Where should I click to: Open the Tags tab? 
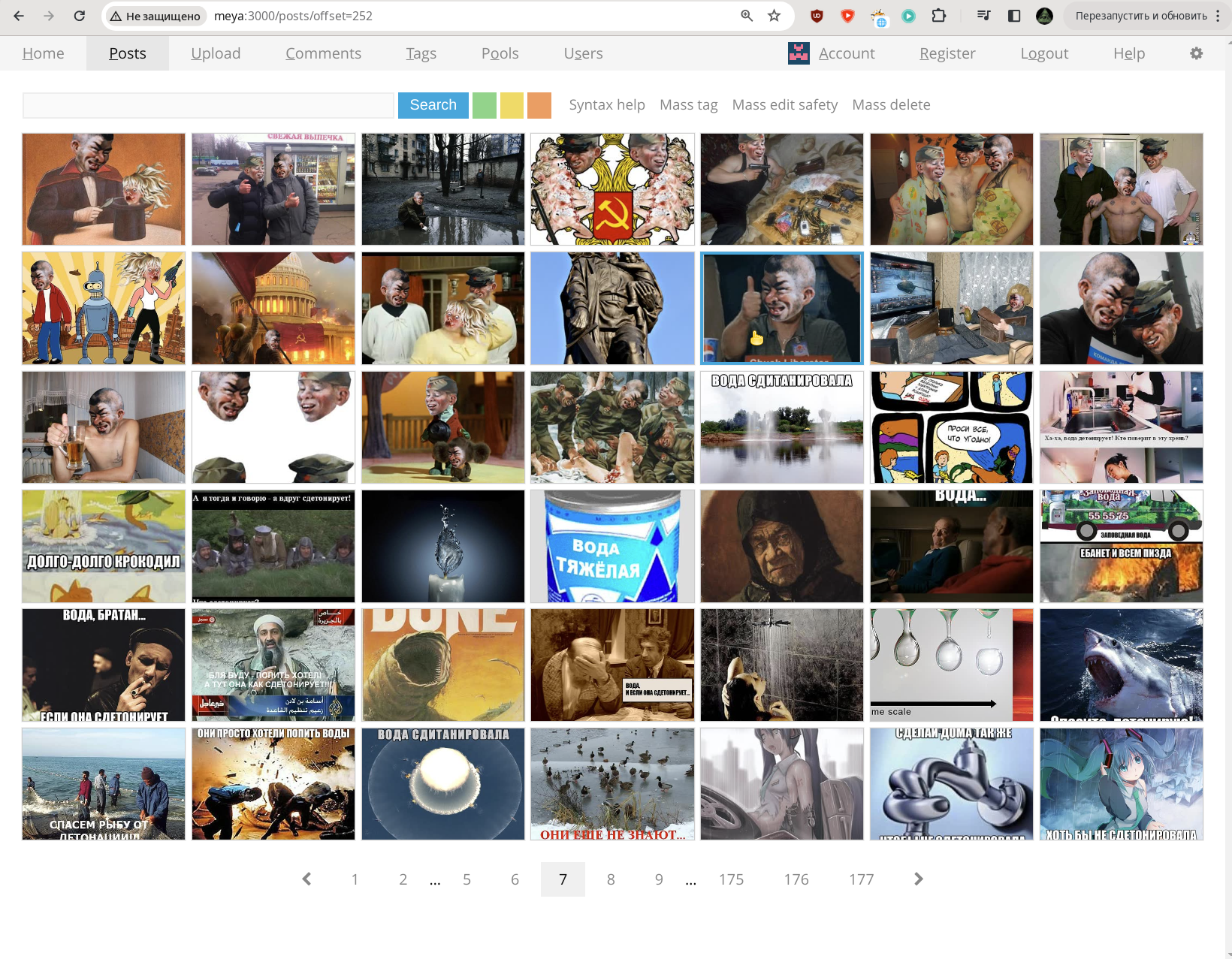click(421, 53)
